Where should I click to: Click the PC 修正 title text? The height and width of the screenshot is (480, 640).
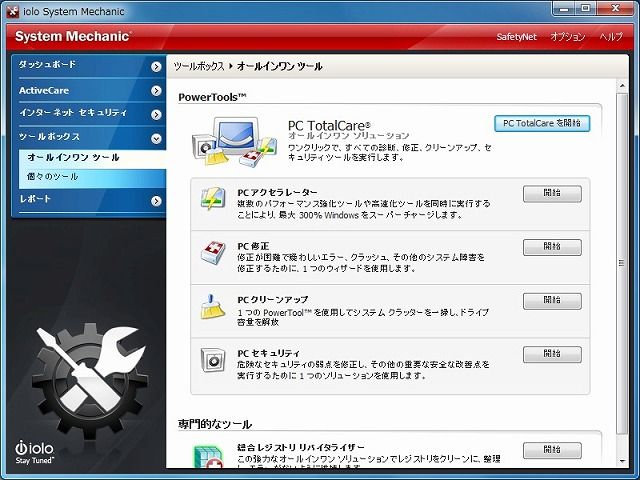click(x=253, y=246)
